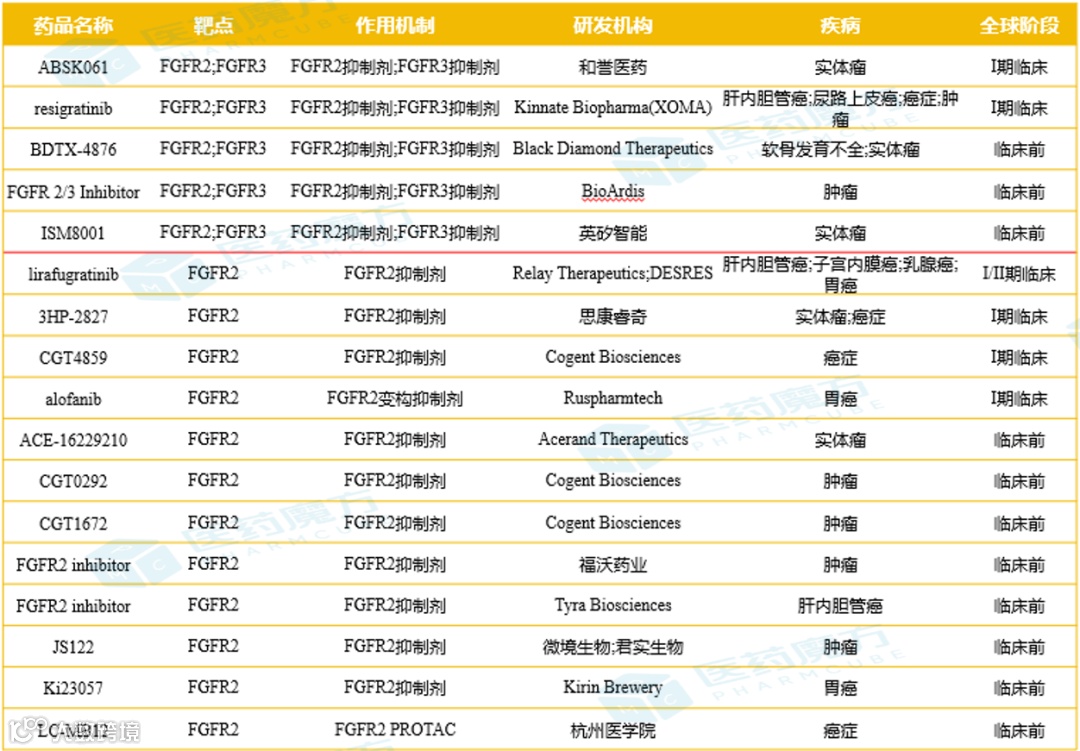Click the 微境生物;君实生物 institution cell
Screen dimensions: 1080x751
coord(612,647)
